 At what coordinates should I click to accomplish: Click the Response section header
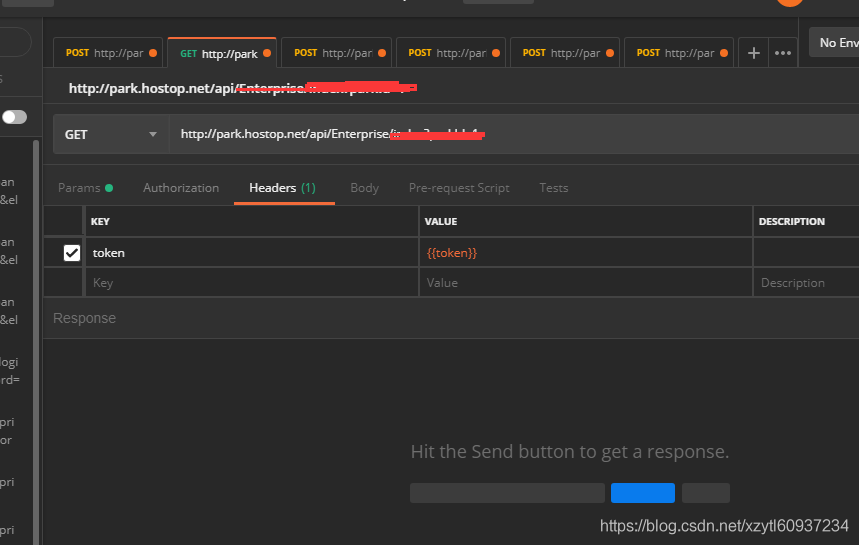tap(84, 318)
